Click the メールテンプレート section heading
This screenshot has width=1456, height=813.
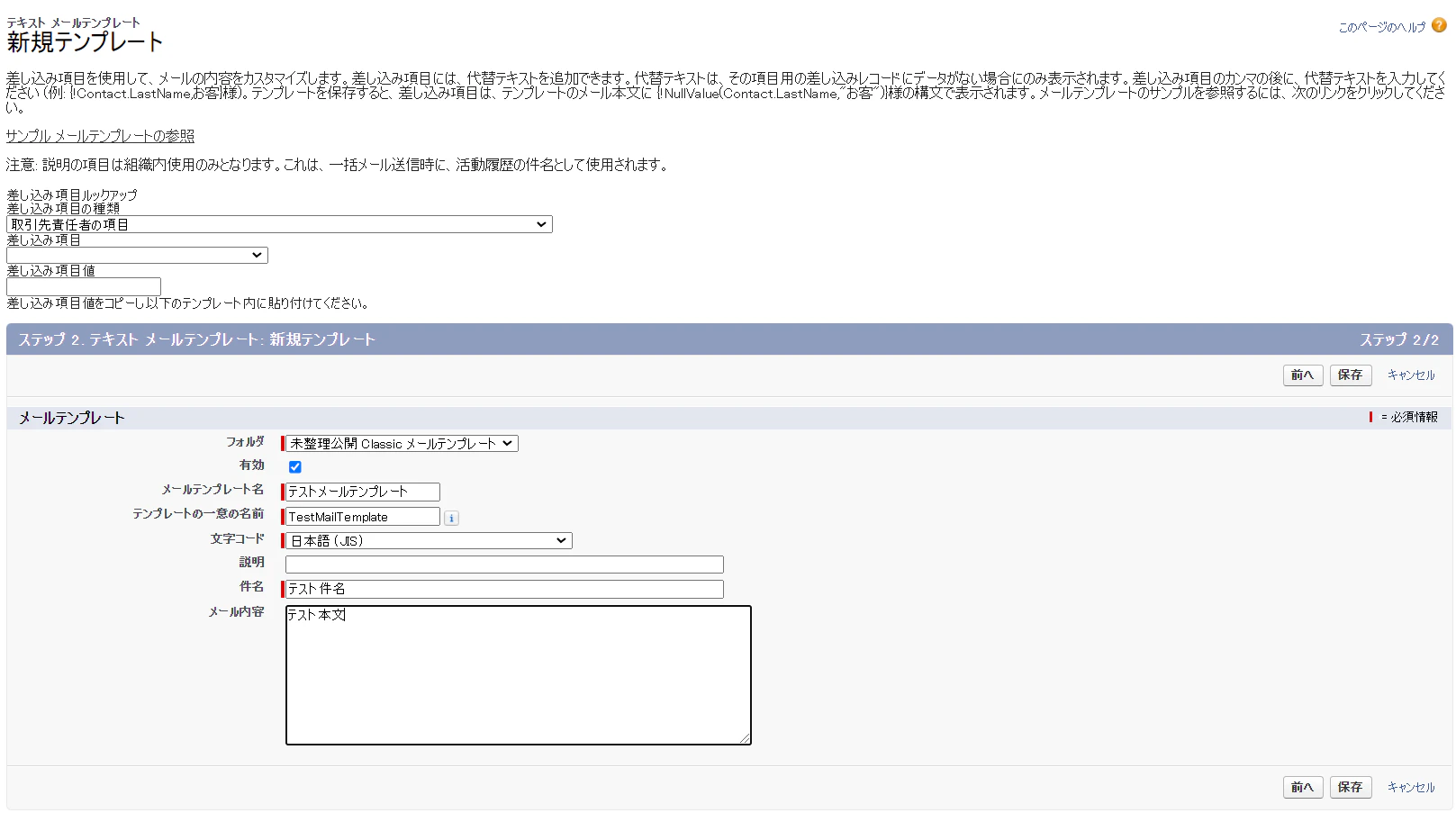point(72,418)
